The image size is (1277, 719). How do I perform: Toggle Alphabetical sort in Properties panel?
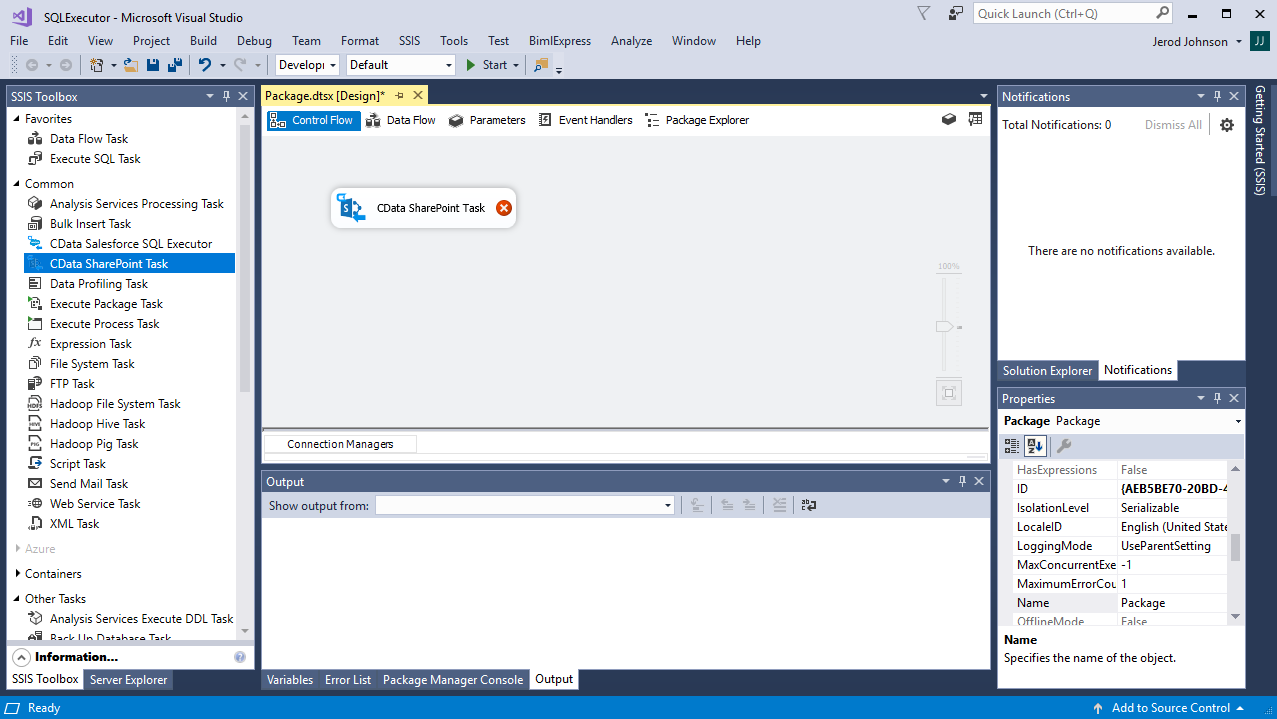[1035, 446]
